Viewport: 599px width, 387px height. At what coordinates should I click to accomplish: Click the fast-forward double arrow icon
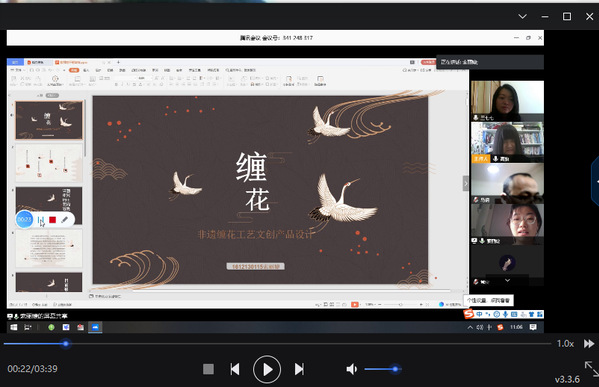point(589,343)
